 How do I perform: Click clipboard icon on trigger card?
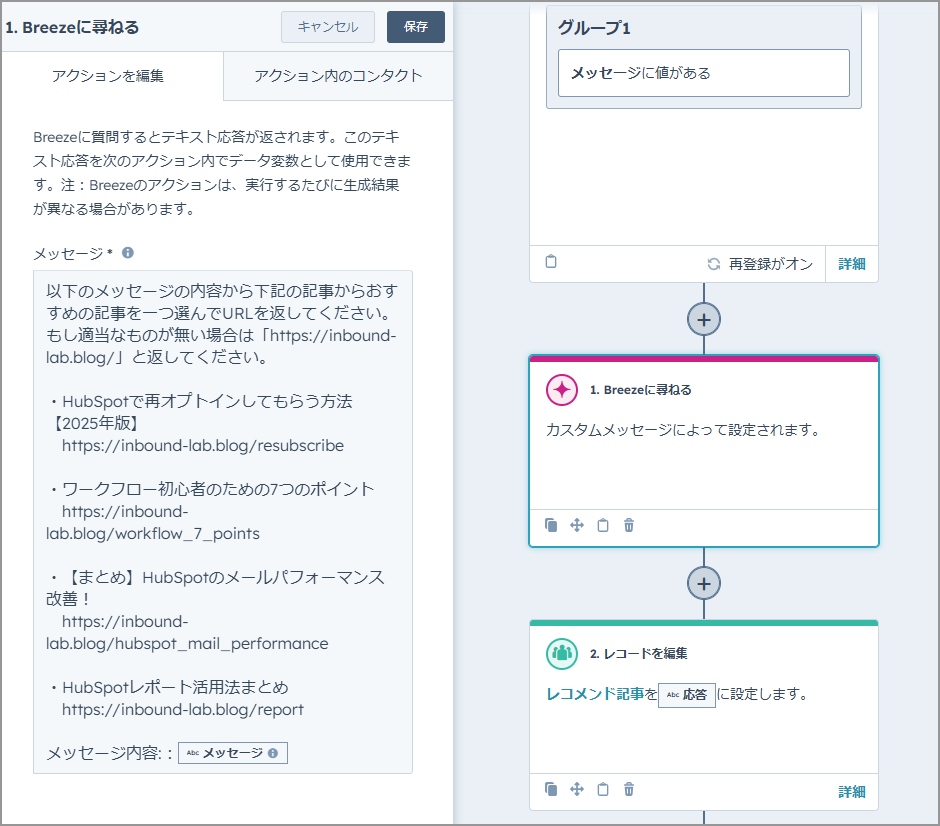pyautogui.click(x=551, y=262)
